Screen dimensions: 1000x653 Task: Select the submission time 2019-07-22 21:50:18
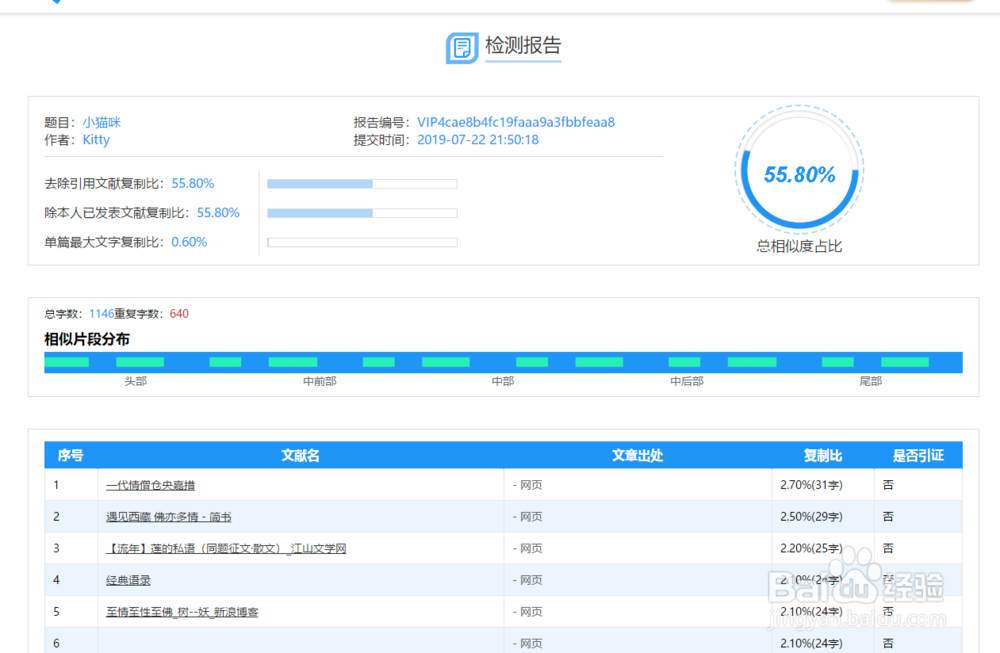pos(478,140)
